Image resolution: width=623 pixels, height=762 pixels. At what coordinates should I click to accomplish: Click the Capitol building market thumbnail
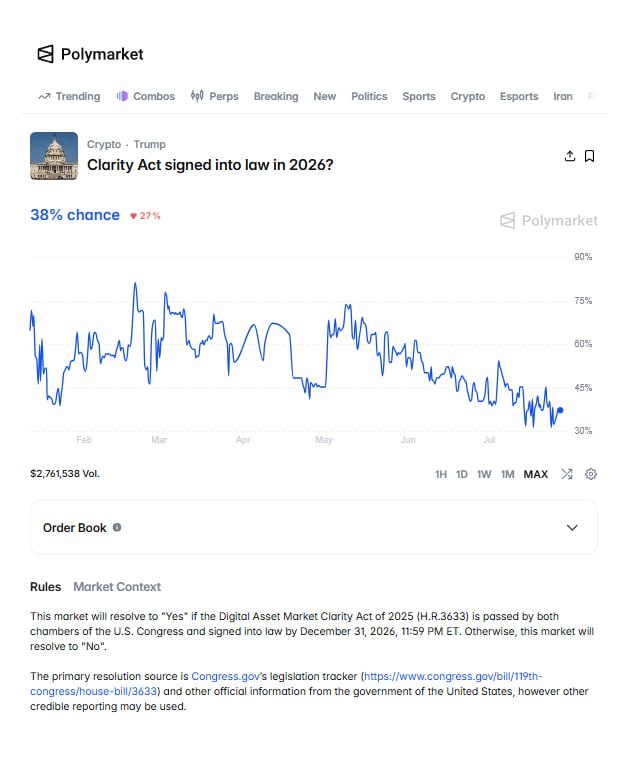(54, 156)
